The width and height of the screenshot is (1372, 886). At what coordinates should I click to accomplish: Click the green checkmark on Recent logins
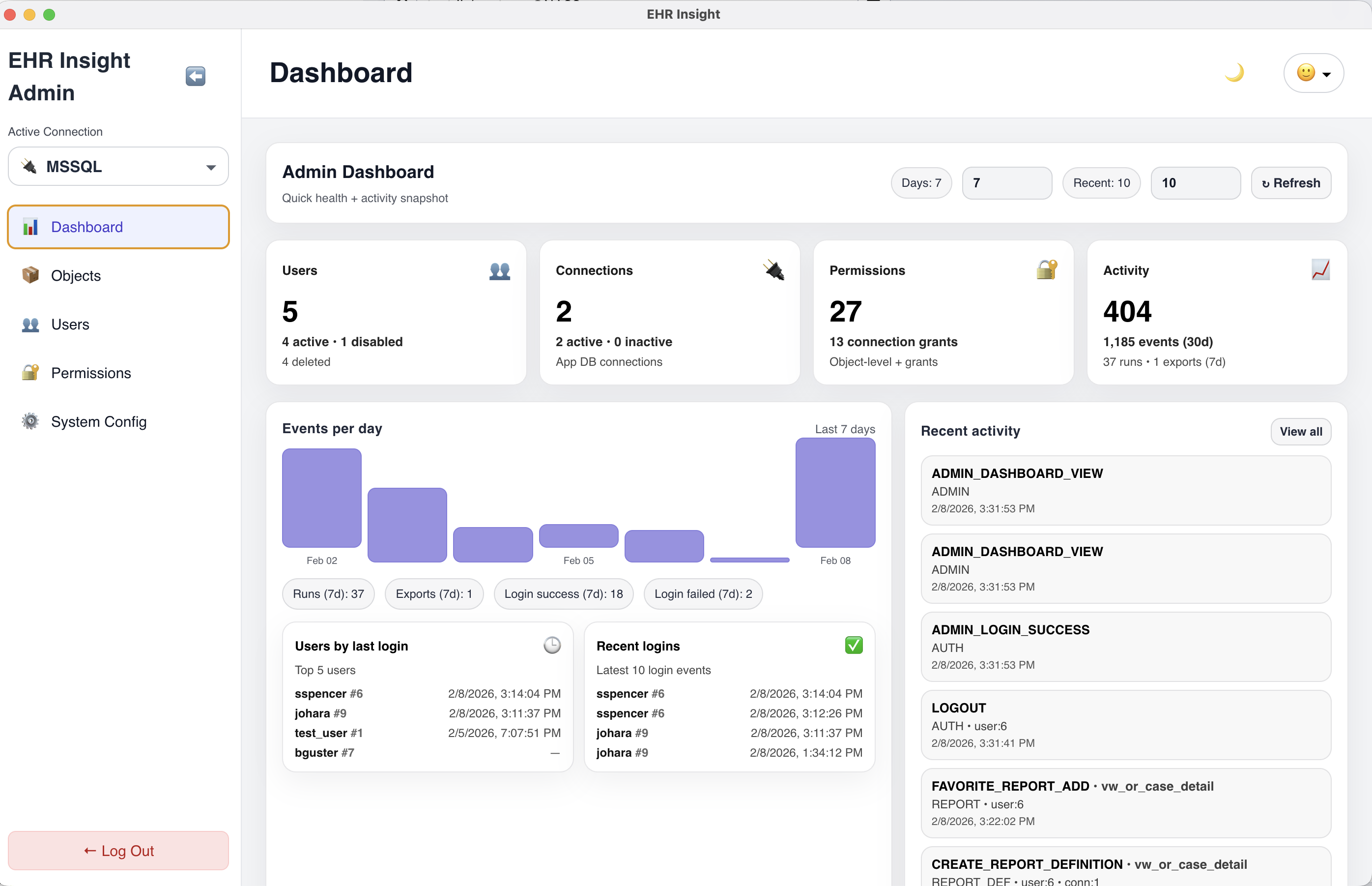[854, 645]
